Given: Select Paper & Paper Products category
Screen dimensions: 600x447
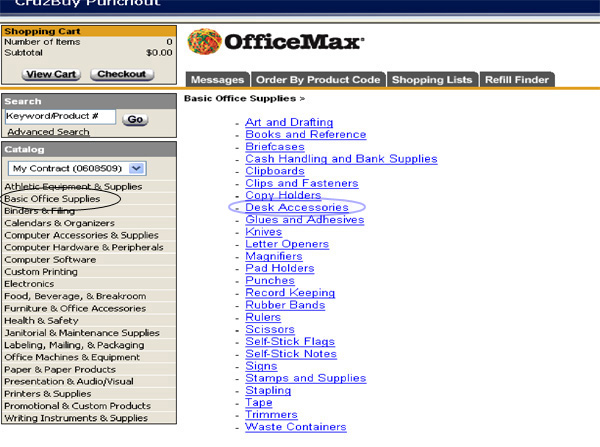Looking at the screenshot, I should tap(60, 370).
